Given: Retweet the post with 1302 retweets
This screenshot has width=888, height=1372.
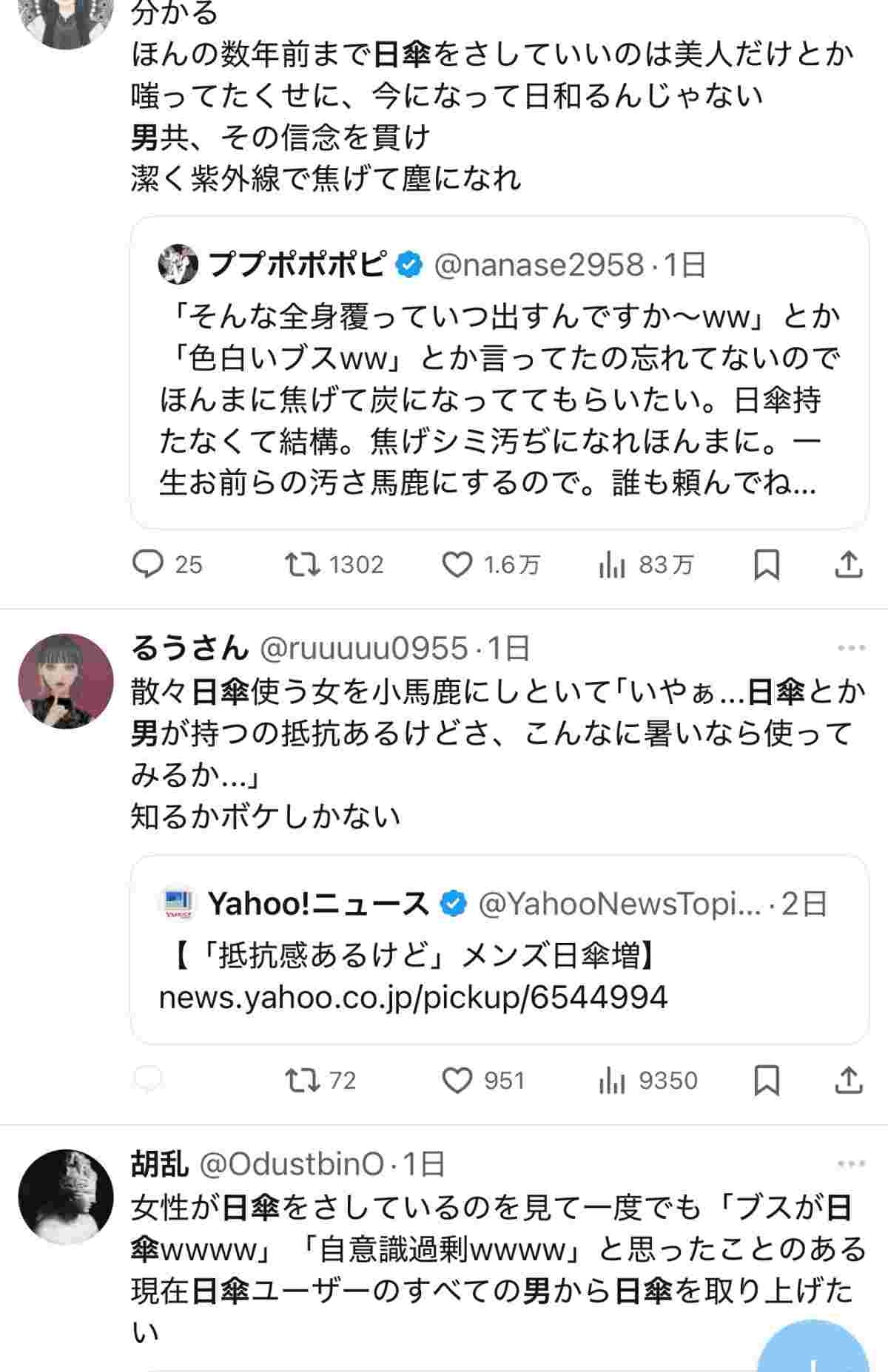Looking at the screenshot, I should pyautogui.click(x=303, y=565).
